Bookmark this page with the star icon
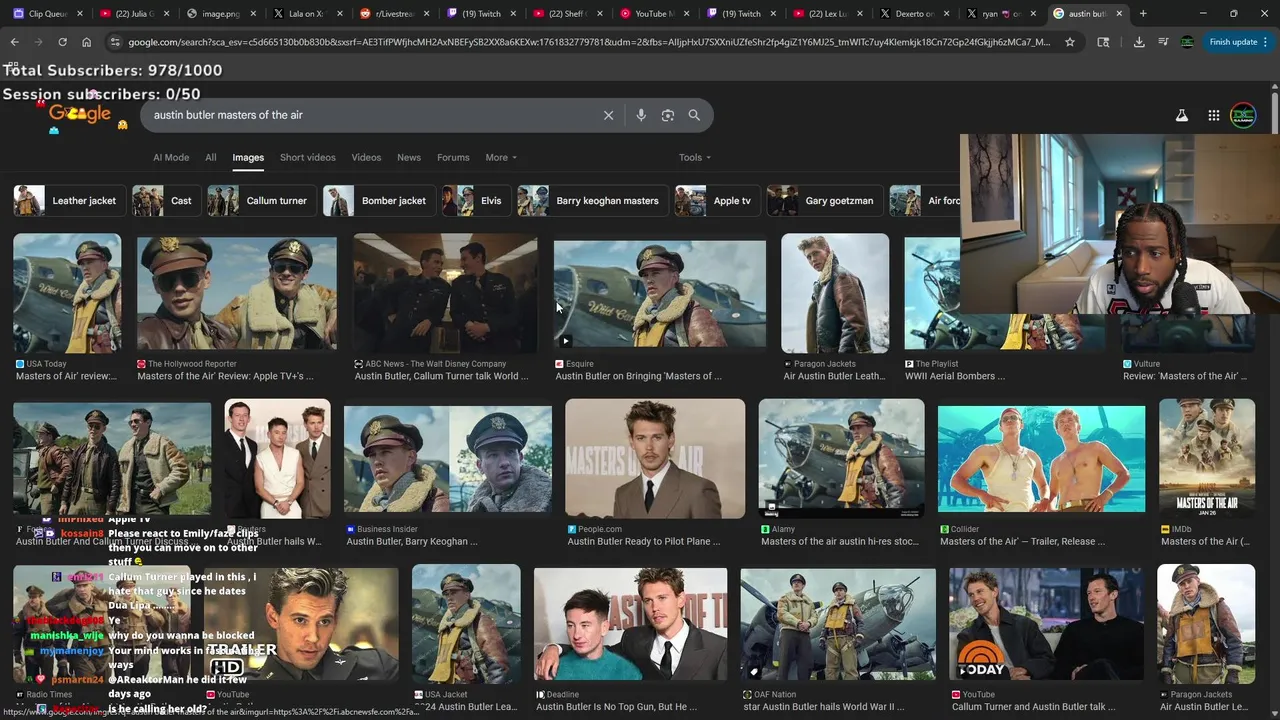Screen dimensions: 1280x720 (x=1070, y=42)
